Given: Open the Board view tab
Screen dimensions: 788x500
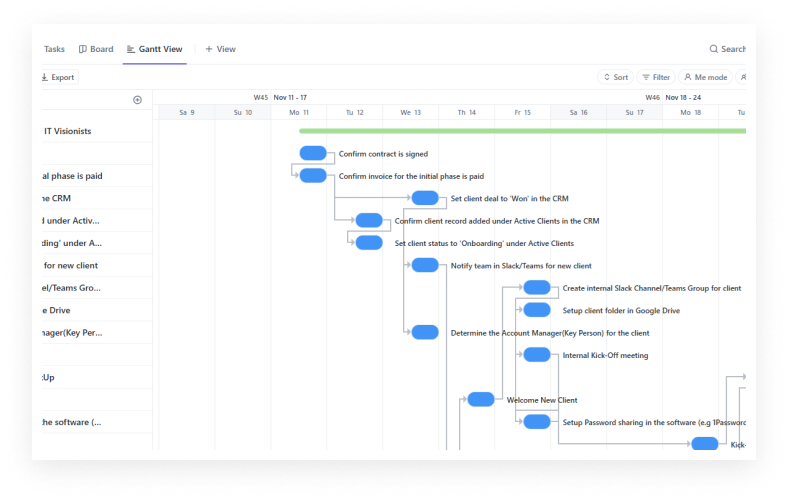Looking at the screenshot, I should (x=96, y=49).
